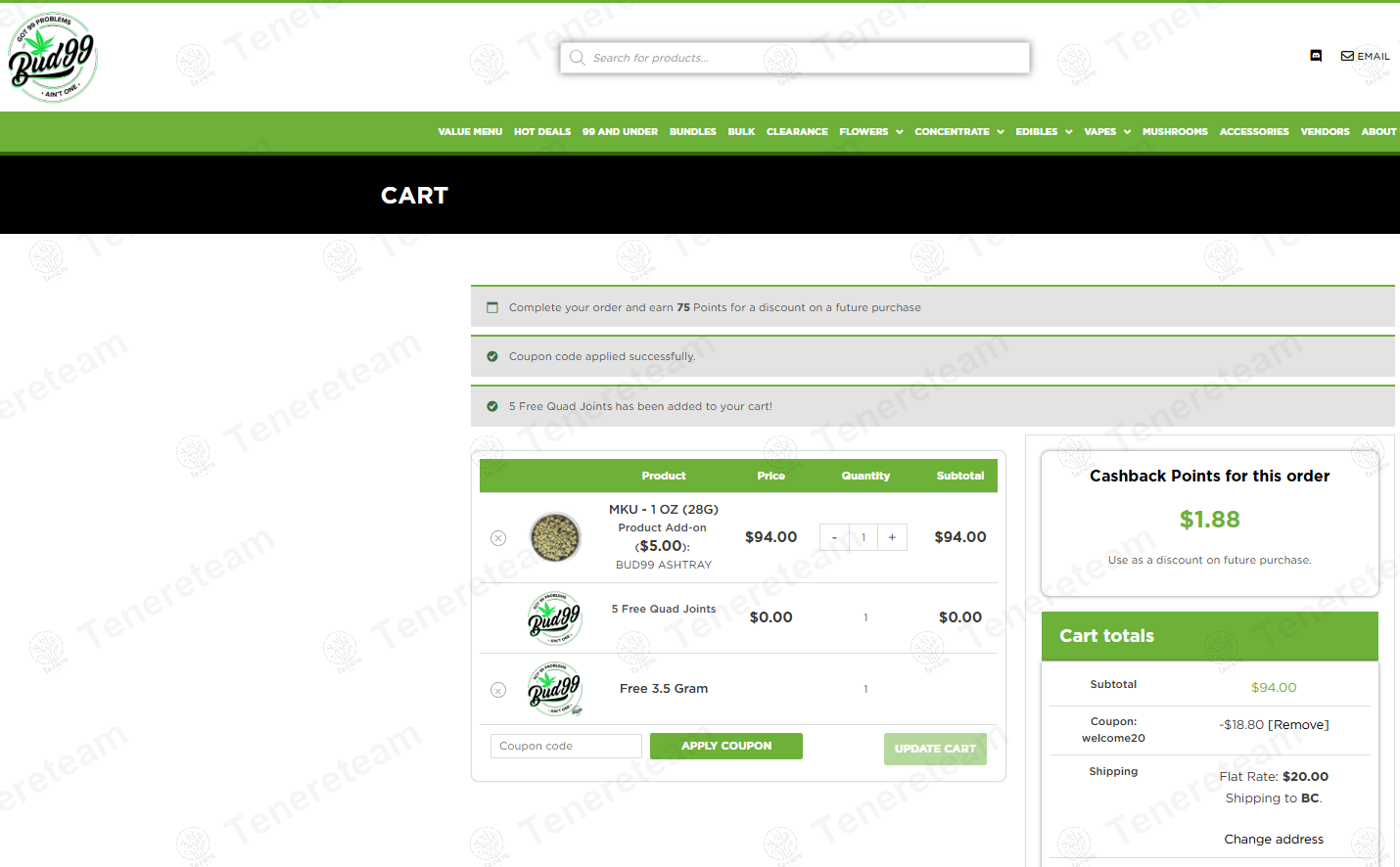Click the Update Cart button
This screenshot has width=1400, height=867.
[x=935, y=749]
